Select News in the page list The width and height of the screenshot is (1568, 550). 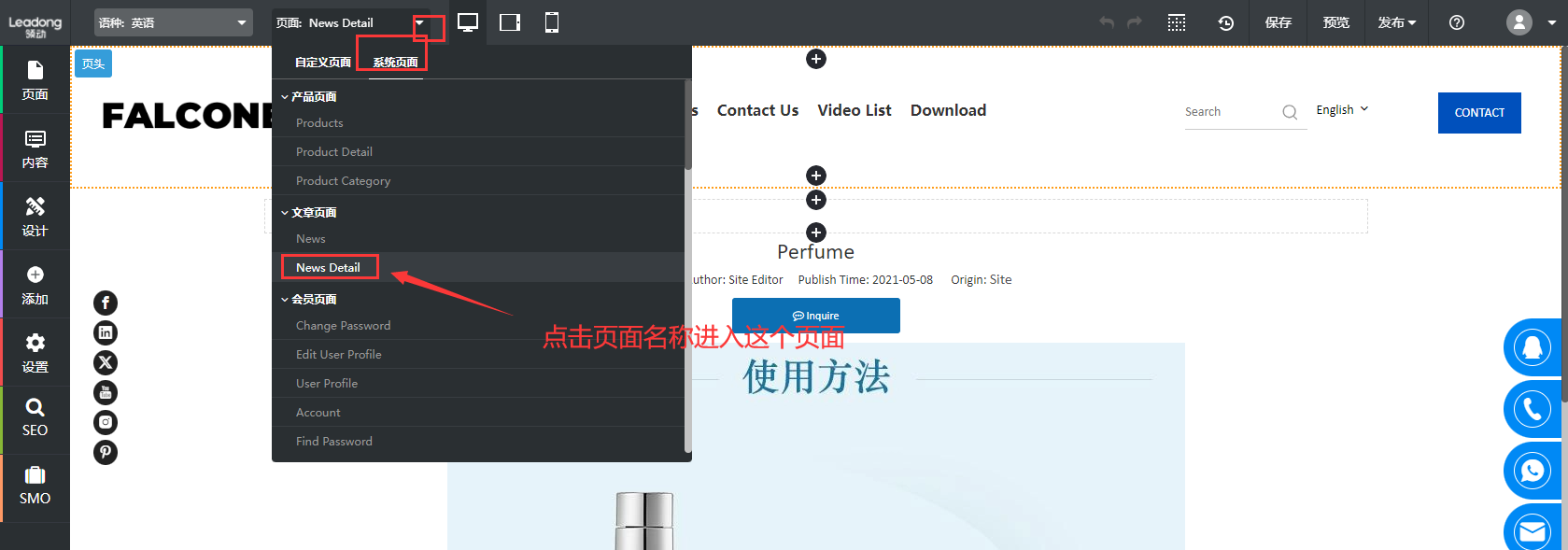478,238
